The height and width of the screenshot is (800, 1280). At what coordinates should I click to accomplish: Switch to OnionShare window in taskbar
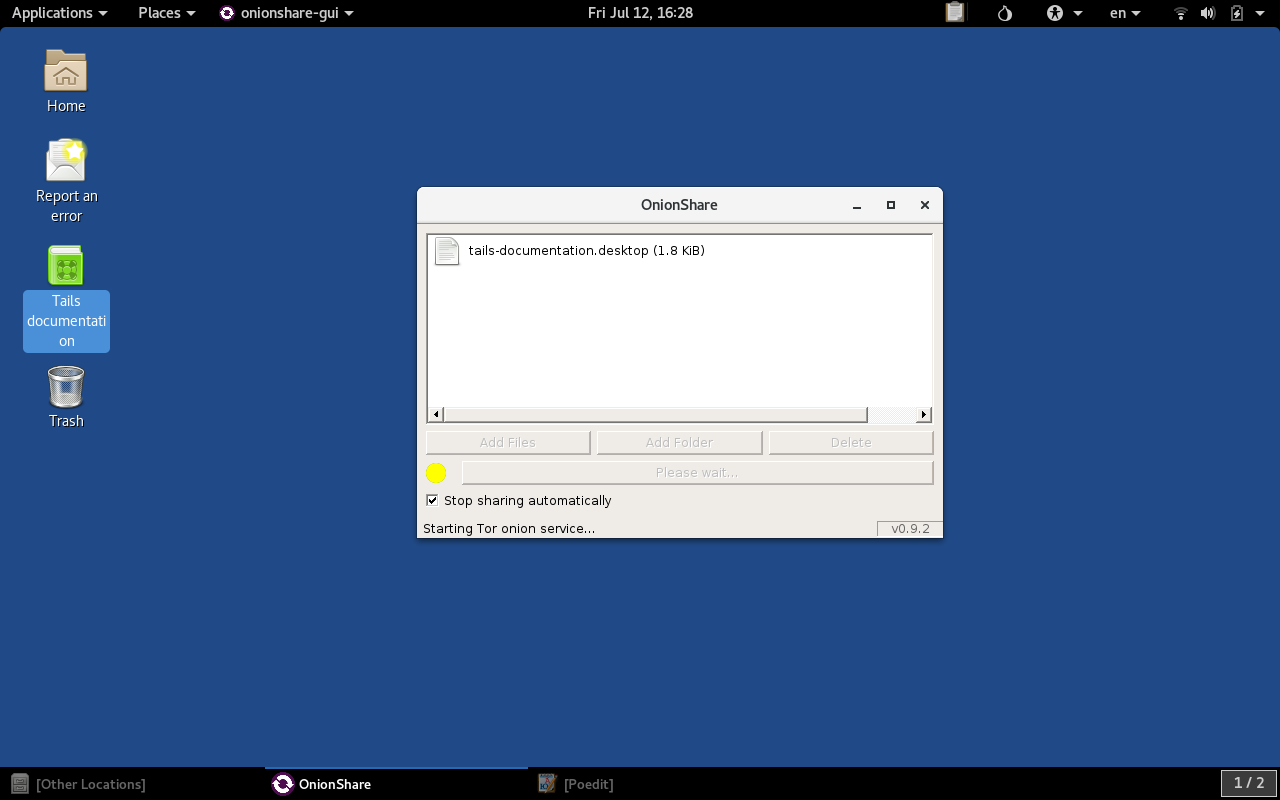pos(396,784)
